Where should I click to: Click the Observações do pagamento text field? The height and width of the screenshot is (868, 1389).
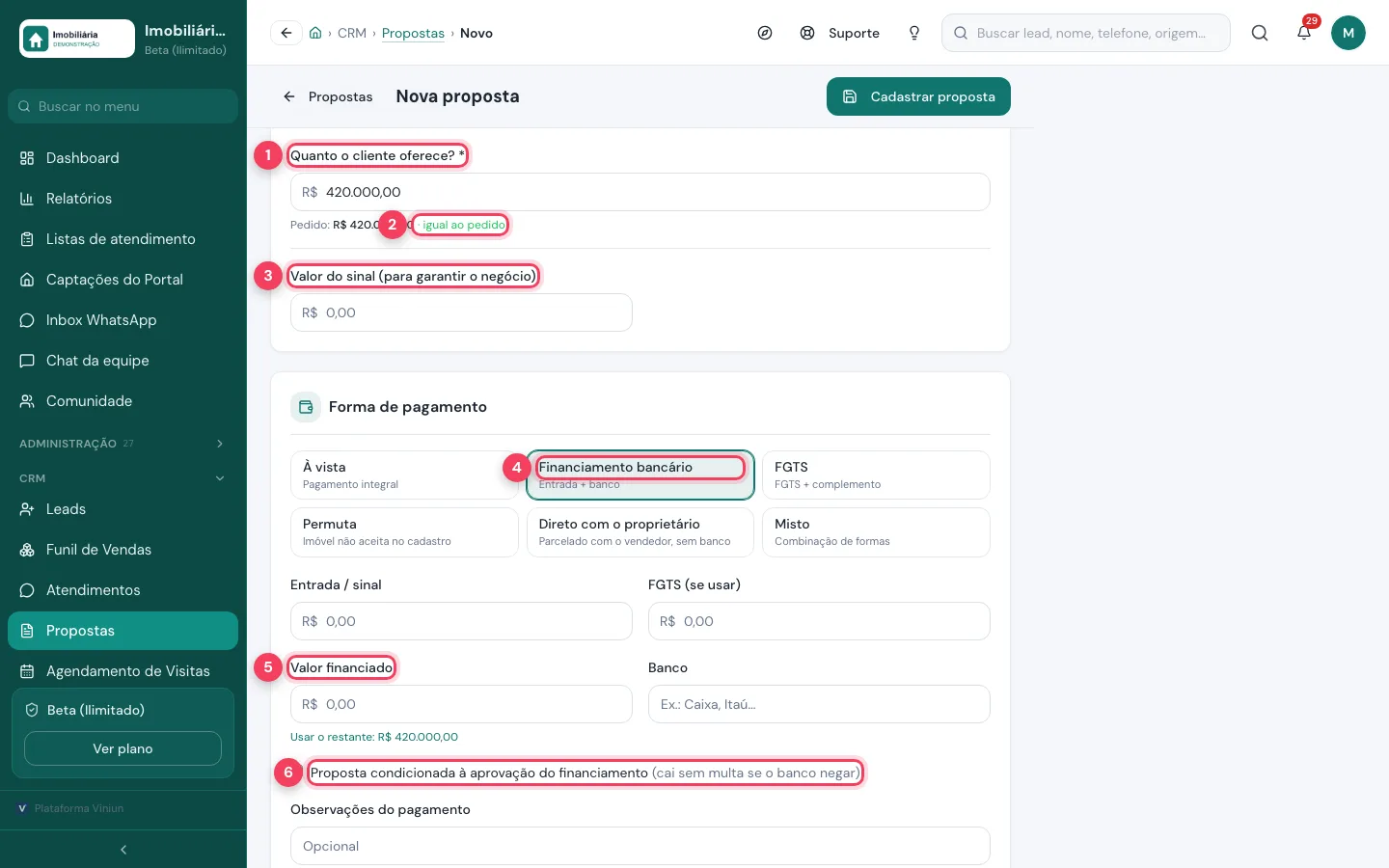pyautogui.click(x=640, y=846)
